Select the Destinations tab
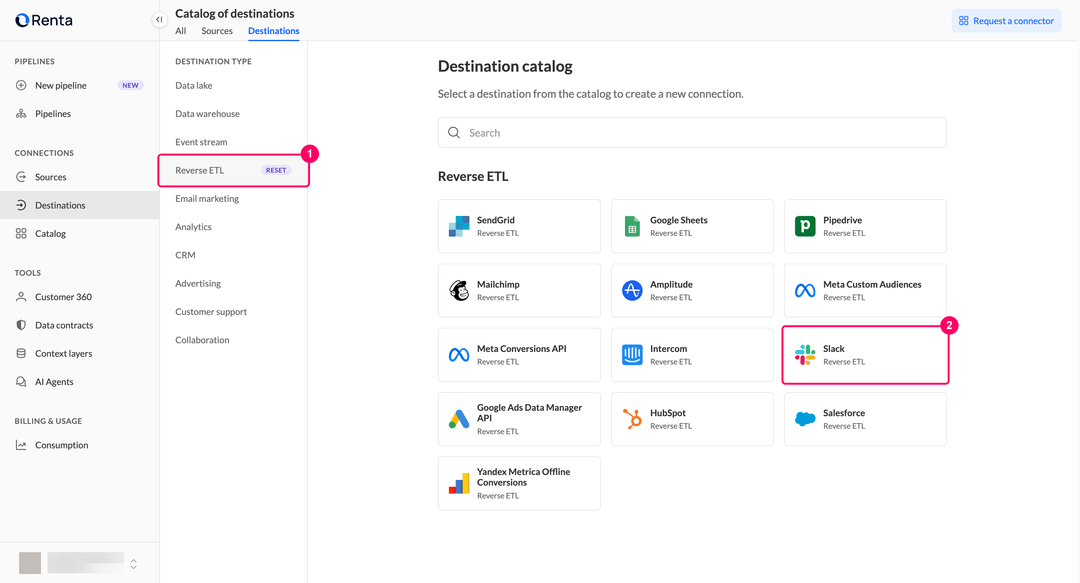The image size is (1080, 583). (x=273, y=31)
